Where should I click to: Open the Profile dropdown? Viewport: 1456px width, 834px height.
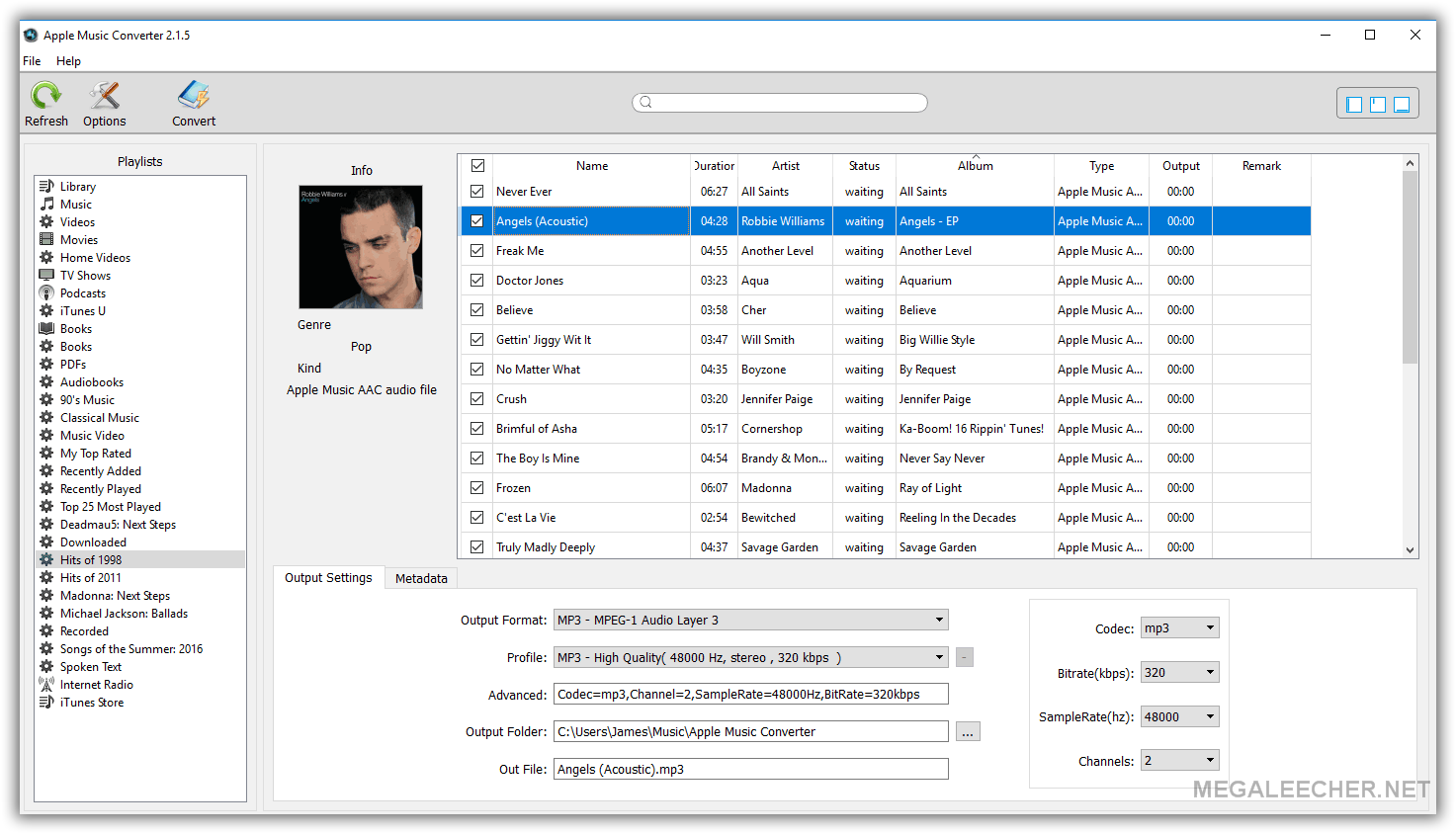point(751,658)
